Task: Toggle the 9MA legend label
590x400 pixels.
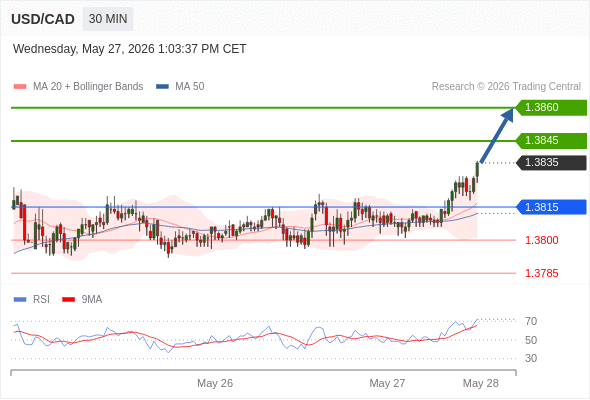Action: (x=92, y=300)
